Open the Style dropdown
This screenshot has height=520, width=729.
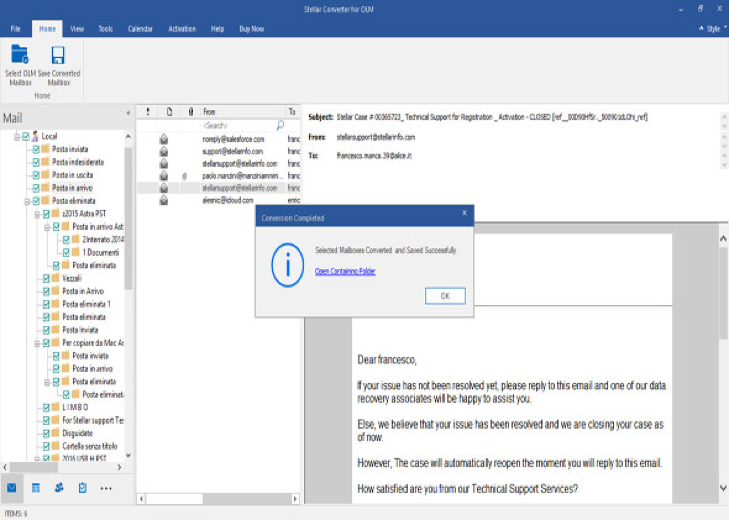(x=716, y=29)
